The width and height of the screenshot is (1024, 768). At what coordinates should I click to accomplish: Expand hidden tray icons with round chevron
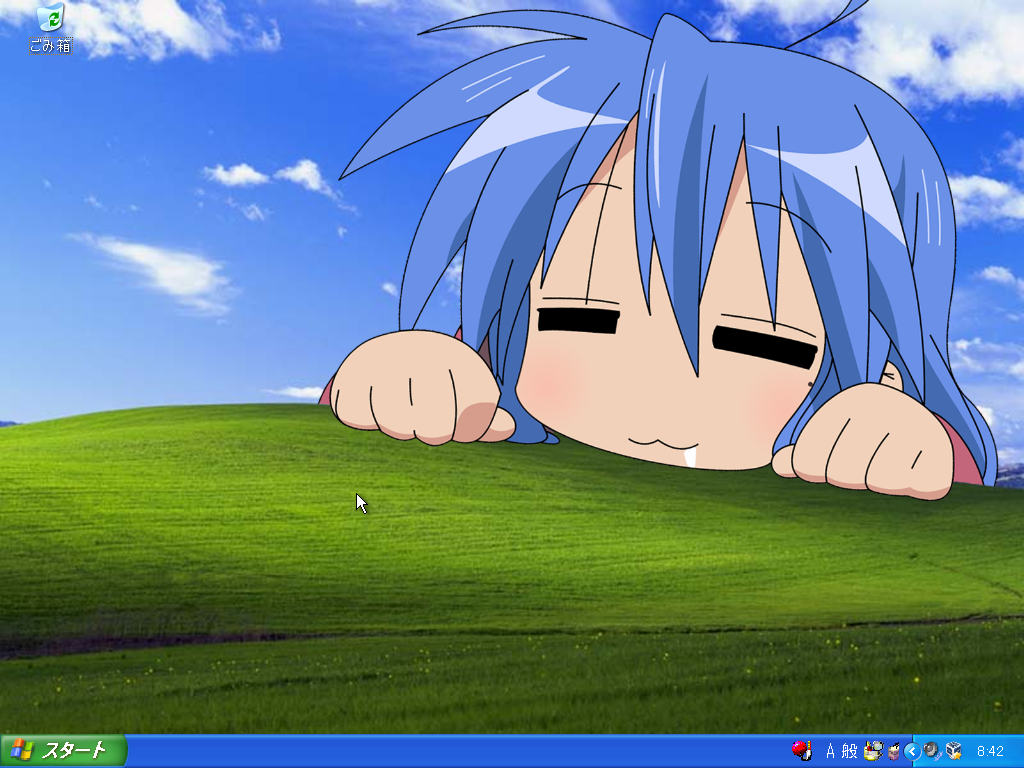pyautogui.click(x=911, y=750)
